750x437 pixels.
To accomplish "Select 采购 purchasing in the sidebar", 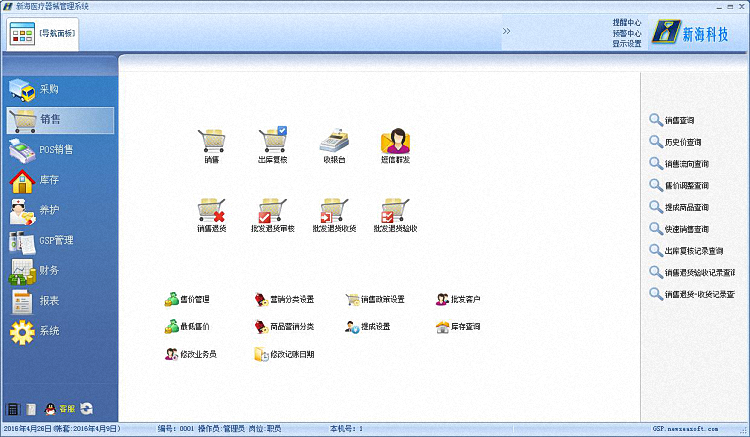I will 60,89.
